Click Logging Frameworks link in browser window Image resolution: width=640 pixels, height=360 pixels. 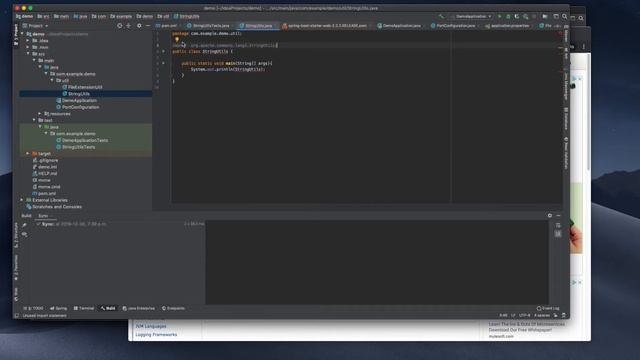point(156,334)
